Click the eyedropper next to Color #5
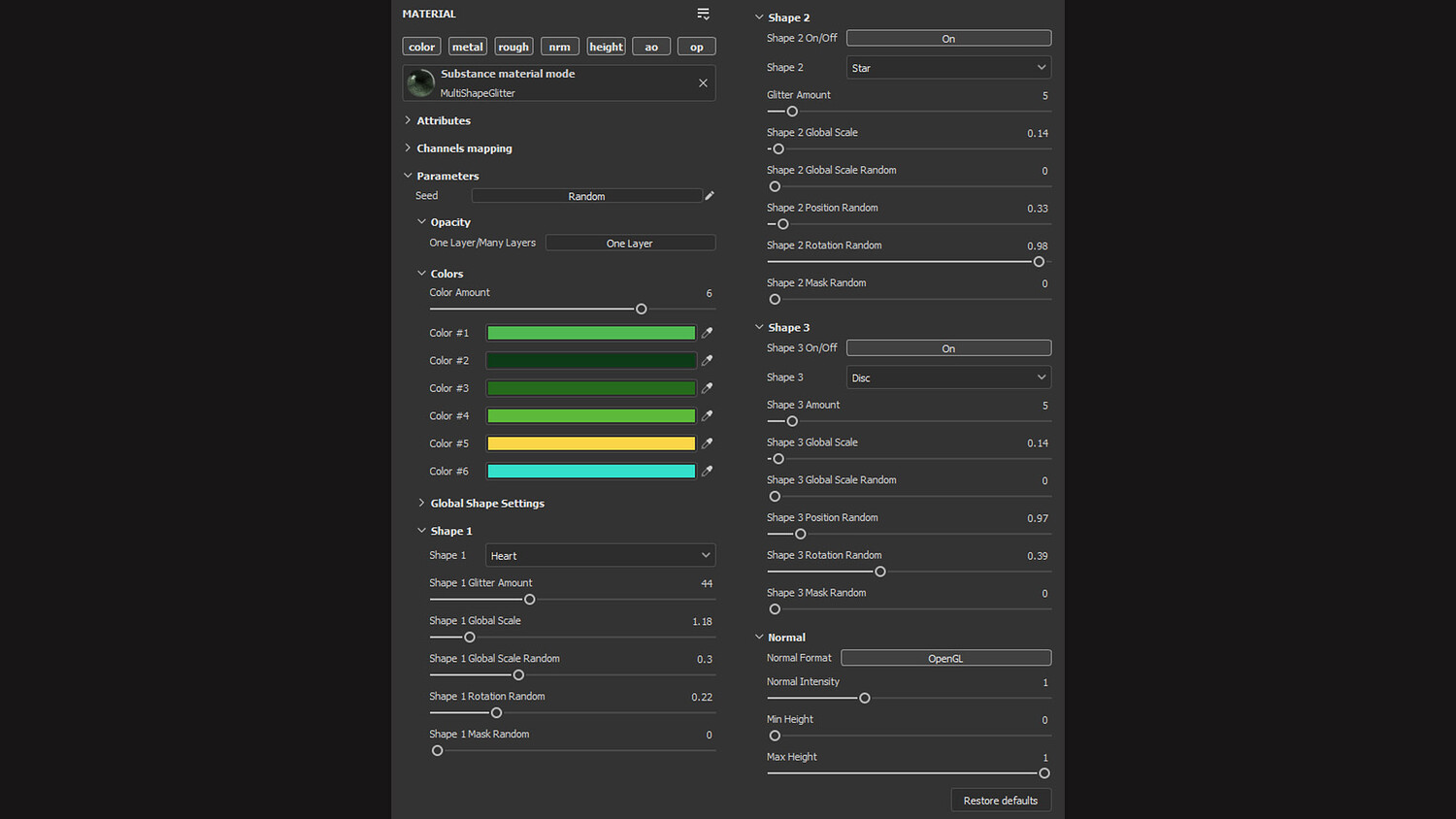 (708, 443)
